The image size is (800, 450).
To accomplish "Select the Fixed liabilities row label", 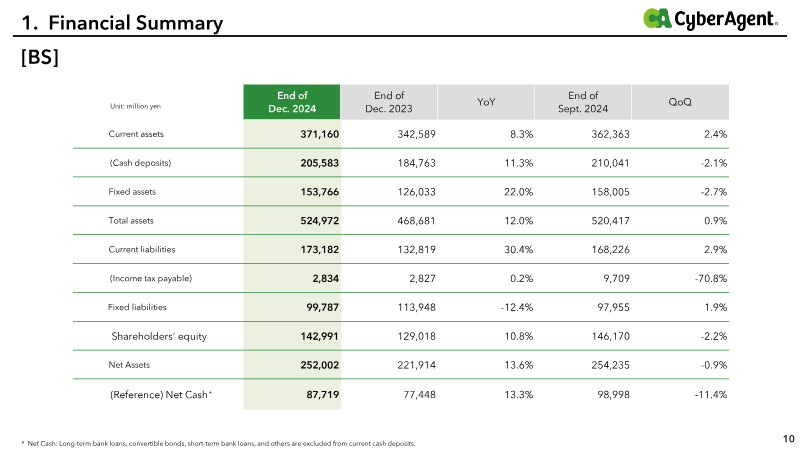I will coord(137,307).
